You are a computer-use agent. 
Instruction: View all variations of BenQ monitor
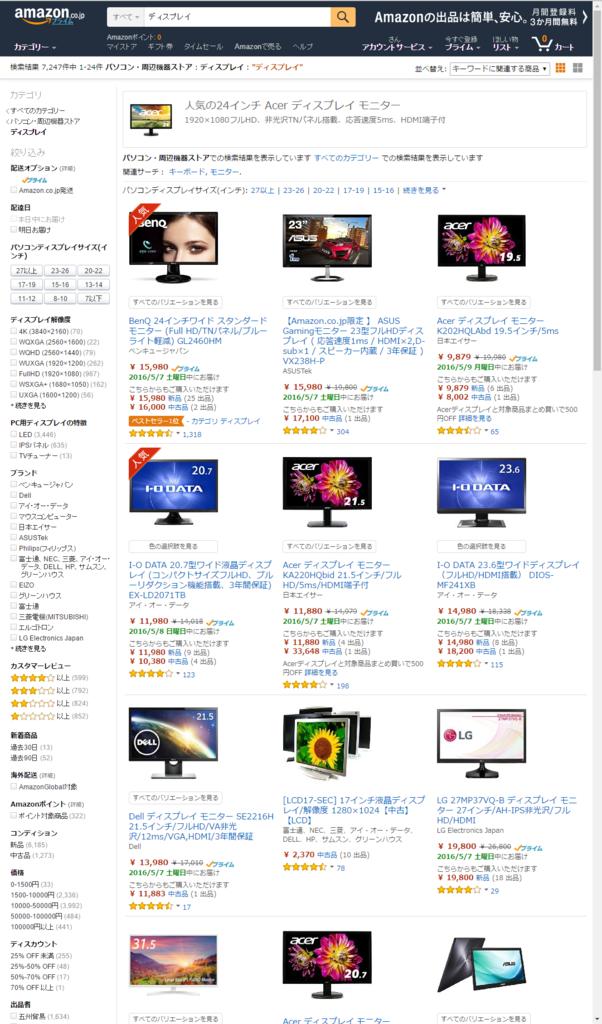click(176, 302)
